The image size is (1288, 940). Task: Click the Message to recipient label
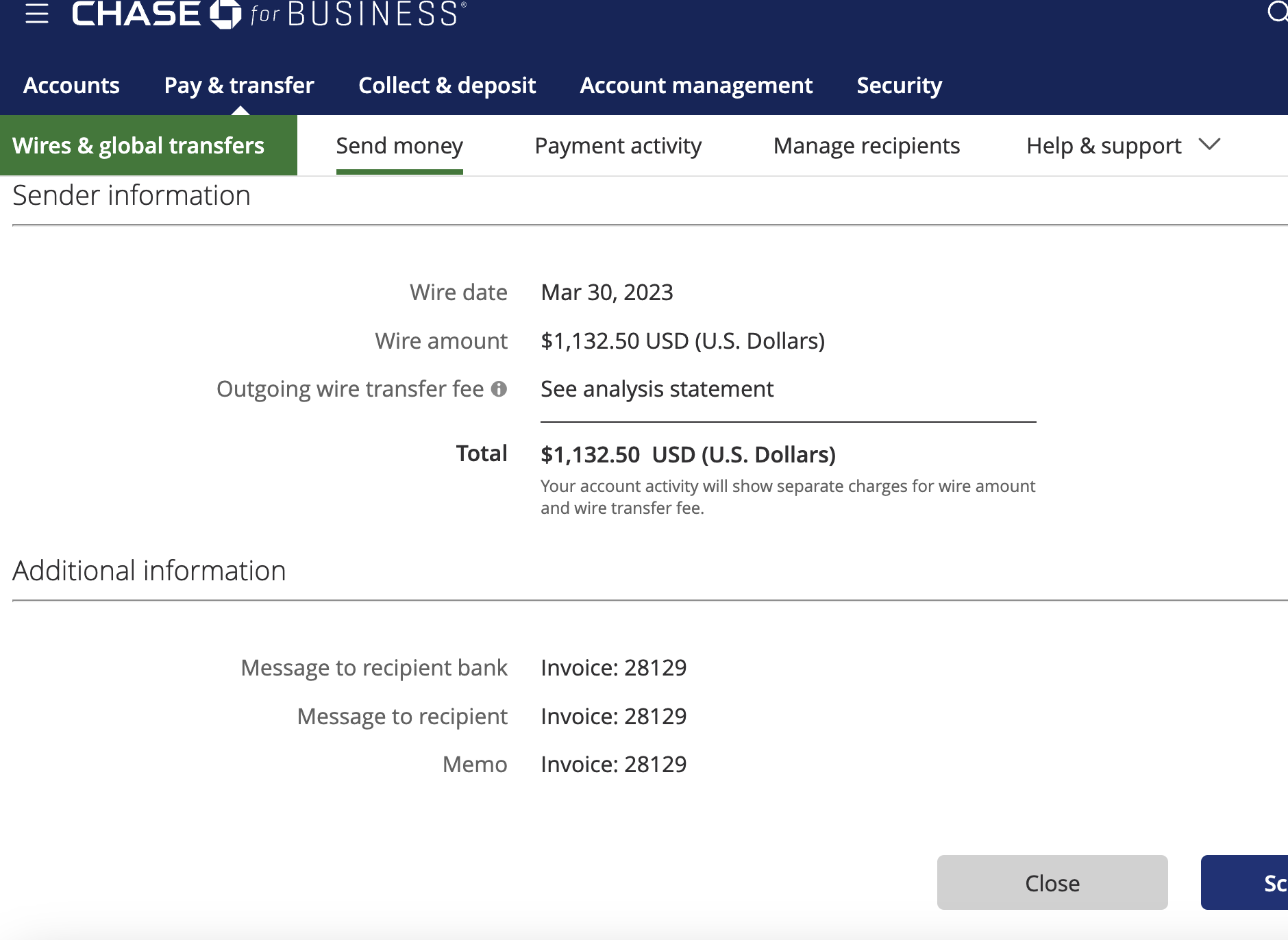pos(402,717)
